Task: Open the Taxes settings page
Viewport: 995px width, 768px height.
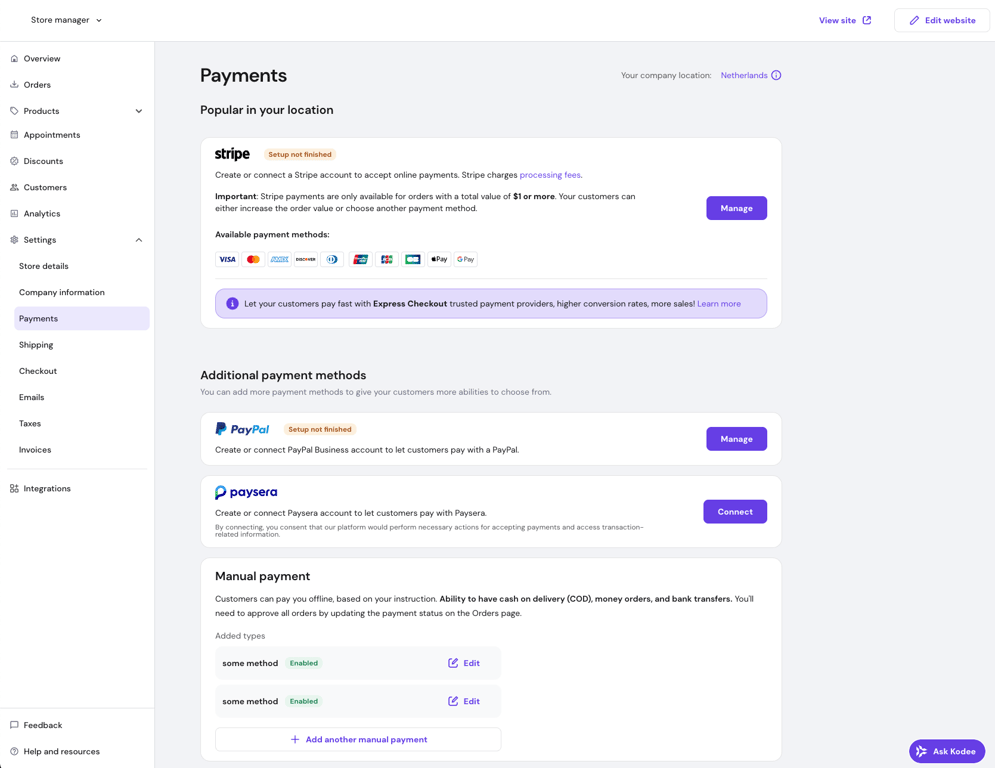Action: [29, 423]
